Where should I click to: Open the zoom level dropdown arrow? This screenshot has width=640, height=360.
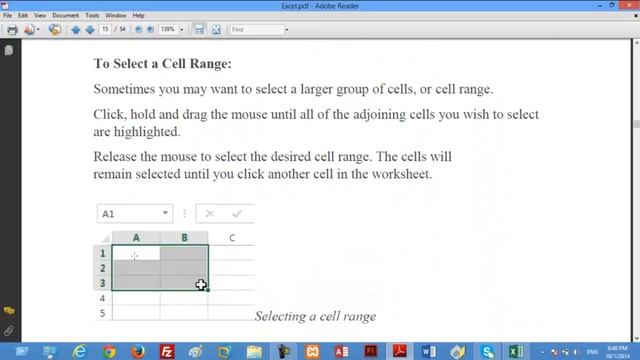[x=182, y=29]
